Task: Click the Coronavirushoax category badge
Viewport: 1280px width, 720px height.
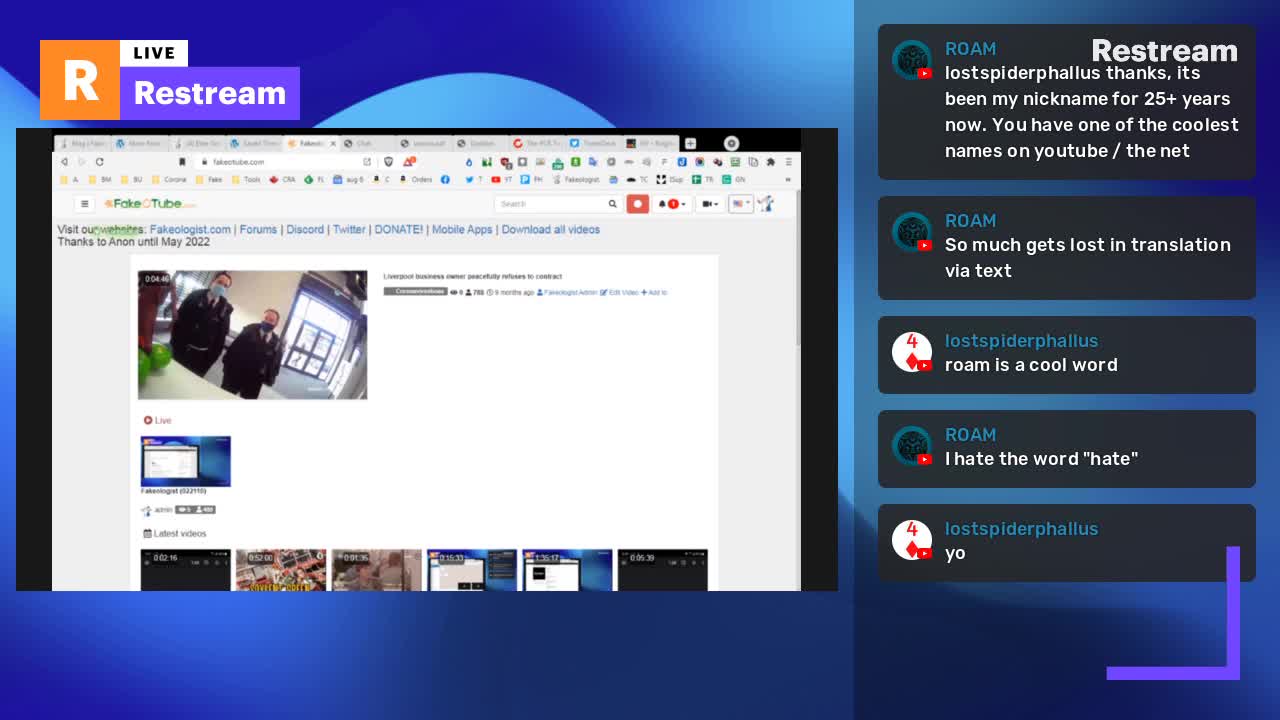Action: pyautogui.click(x=416, y=292)
